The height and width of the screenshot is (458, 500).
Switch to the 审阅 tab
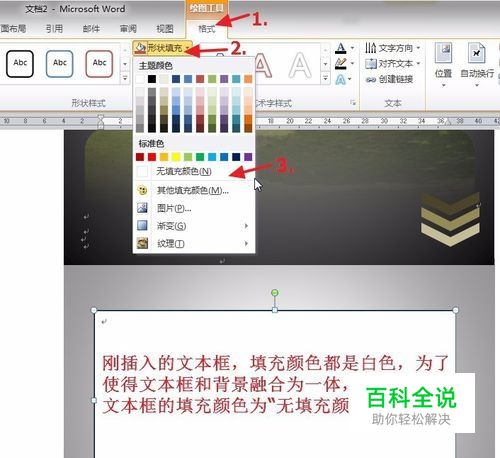click(x=128, y=29)
